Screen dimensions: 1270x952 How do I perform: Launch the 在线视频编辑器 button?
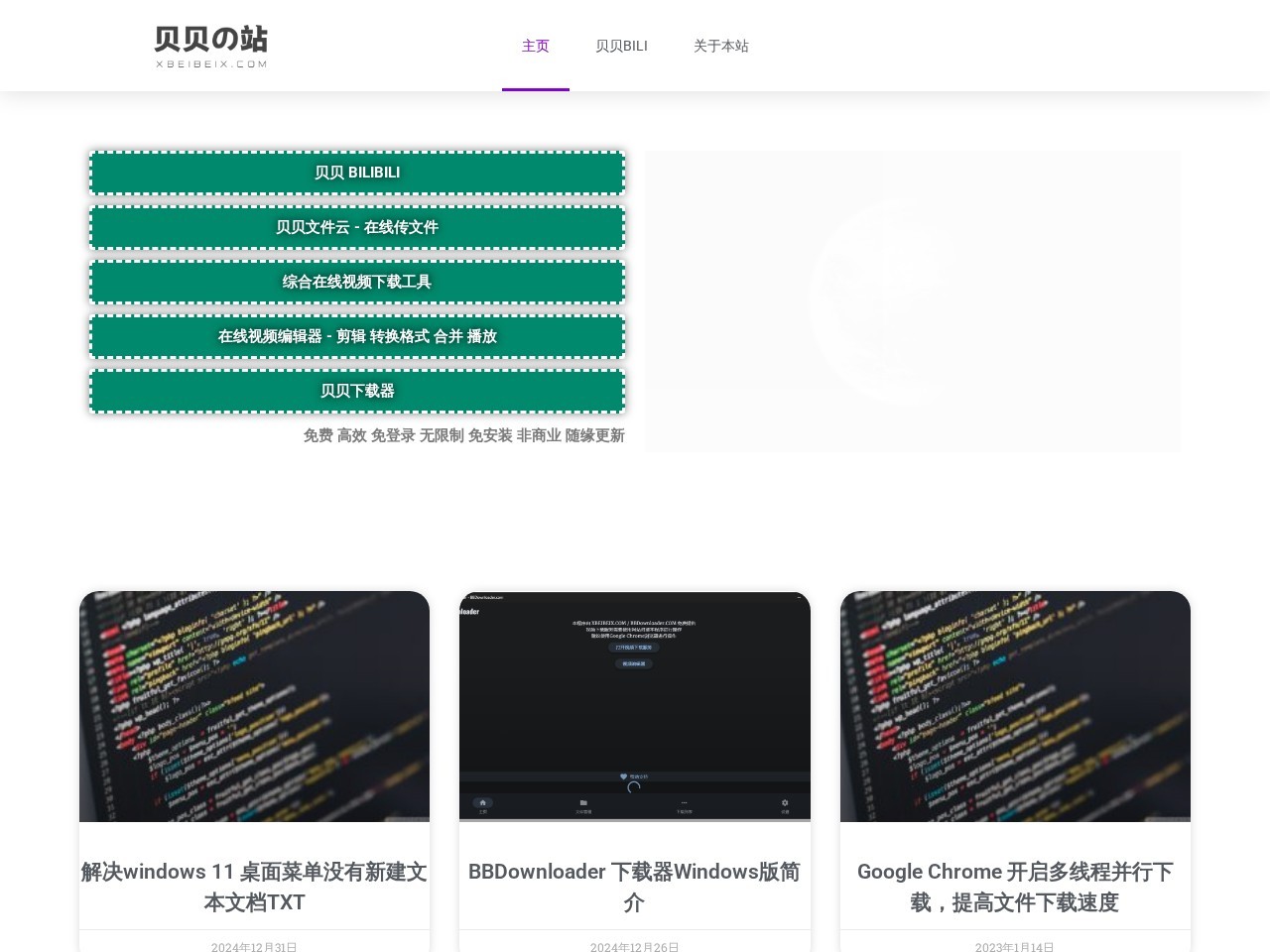(x=357, y=336)
